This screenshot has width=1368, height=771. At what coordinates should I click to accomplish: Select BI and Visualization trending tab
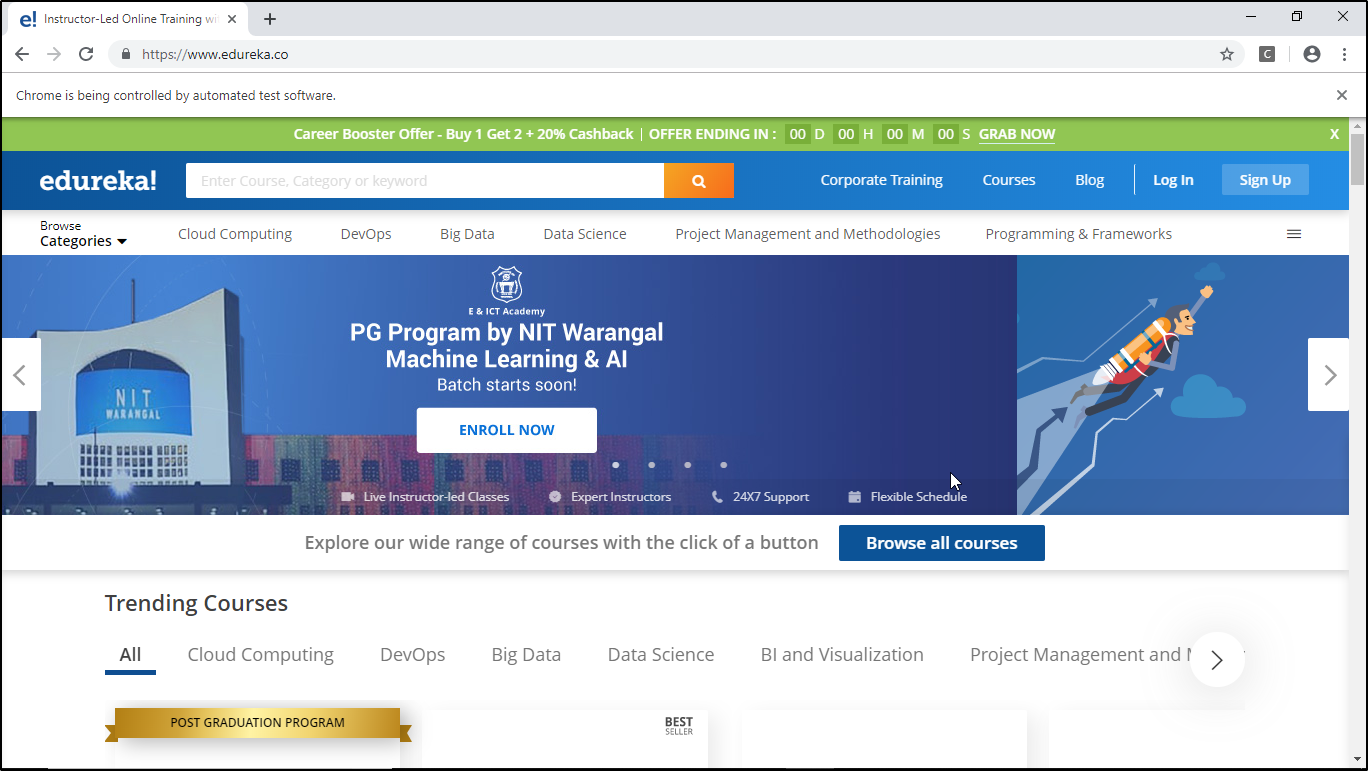[x=842, y=655]
